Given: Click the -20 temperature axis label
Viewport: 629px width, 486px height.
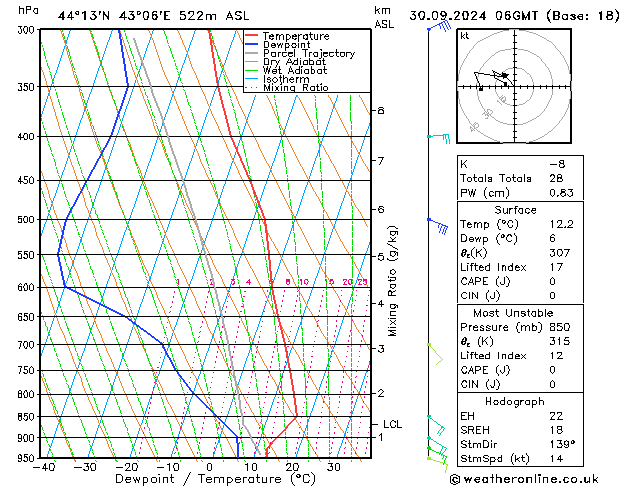Looking at the screenshot, I should (127, 467).
